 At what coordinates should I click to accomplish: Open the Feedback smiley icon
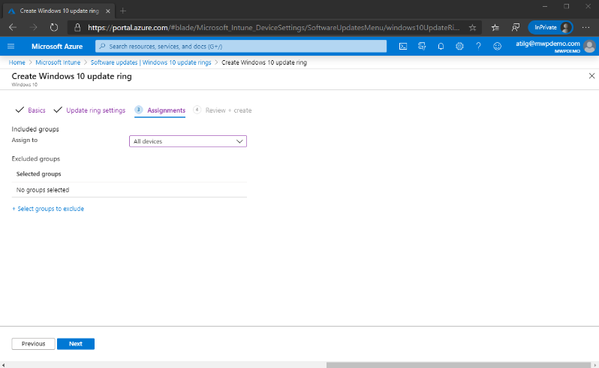click(497, 46)
